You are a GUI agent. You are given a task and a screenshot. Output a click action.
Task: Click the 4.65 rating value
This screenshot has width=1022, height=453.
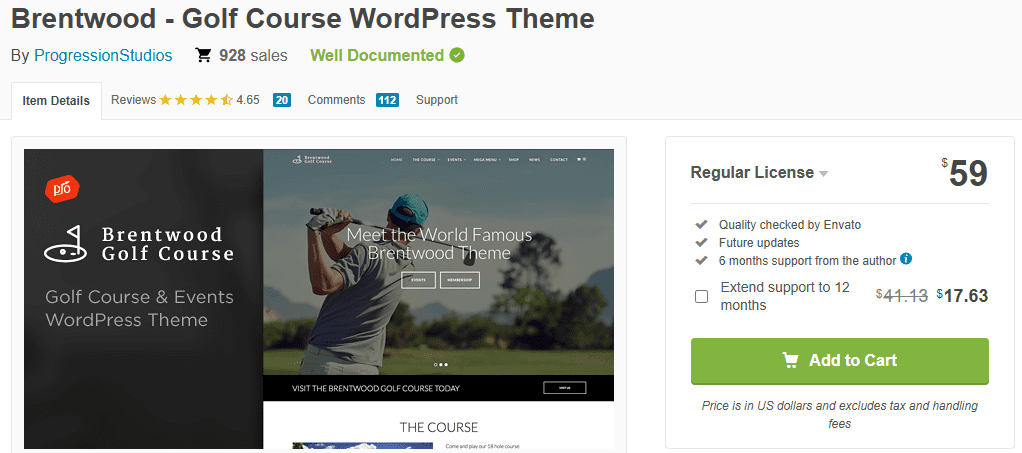click(248, 100)
